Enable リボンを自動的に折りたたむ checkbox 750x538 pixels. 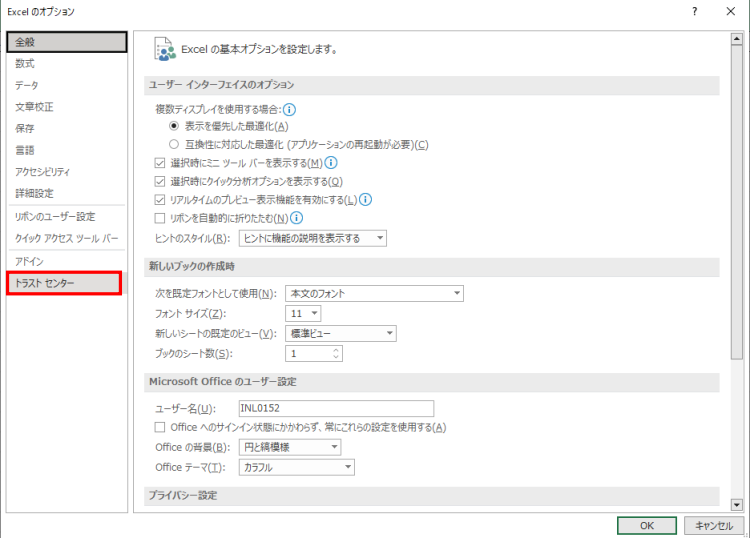[x=160, y=218]
